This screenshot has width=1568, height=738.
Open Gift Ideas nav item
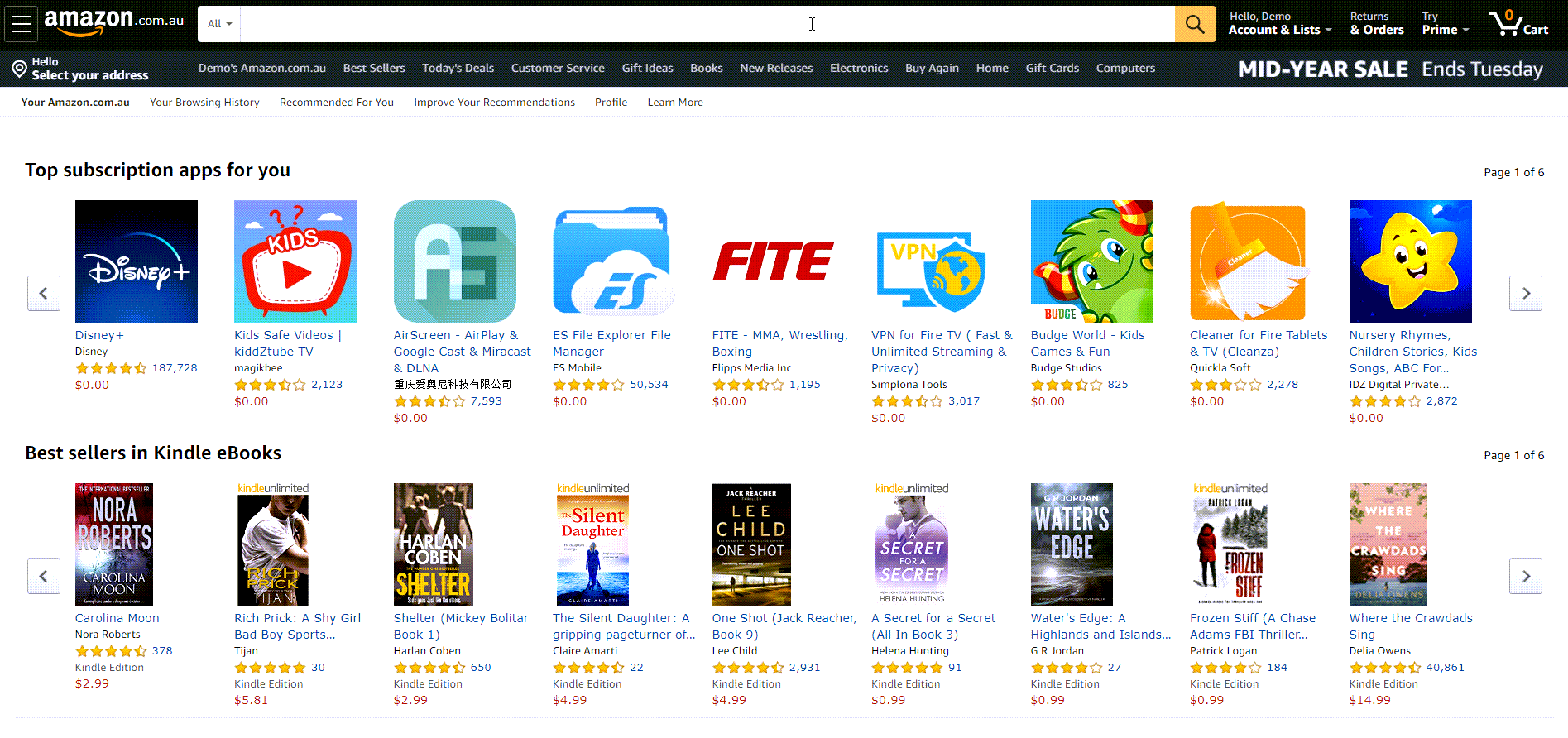coord(647,68)
